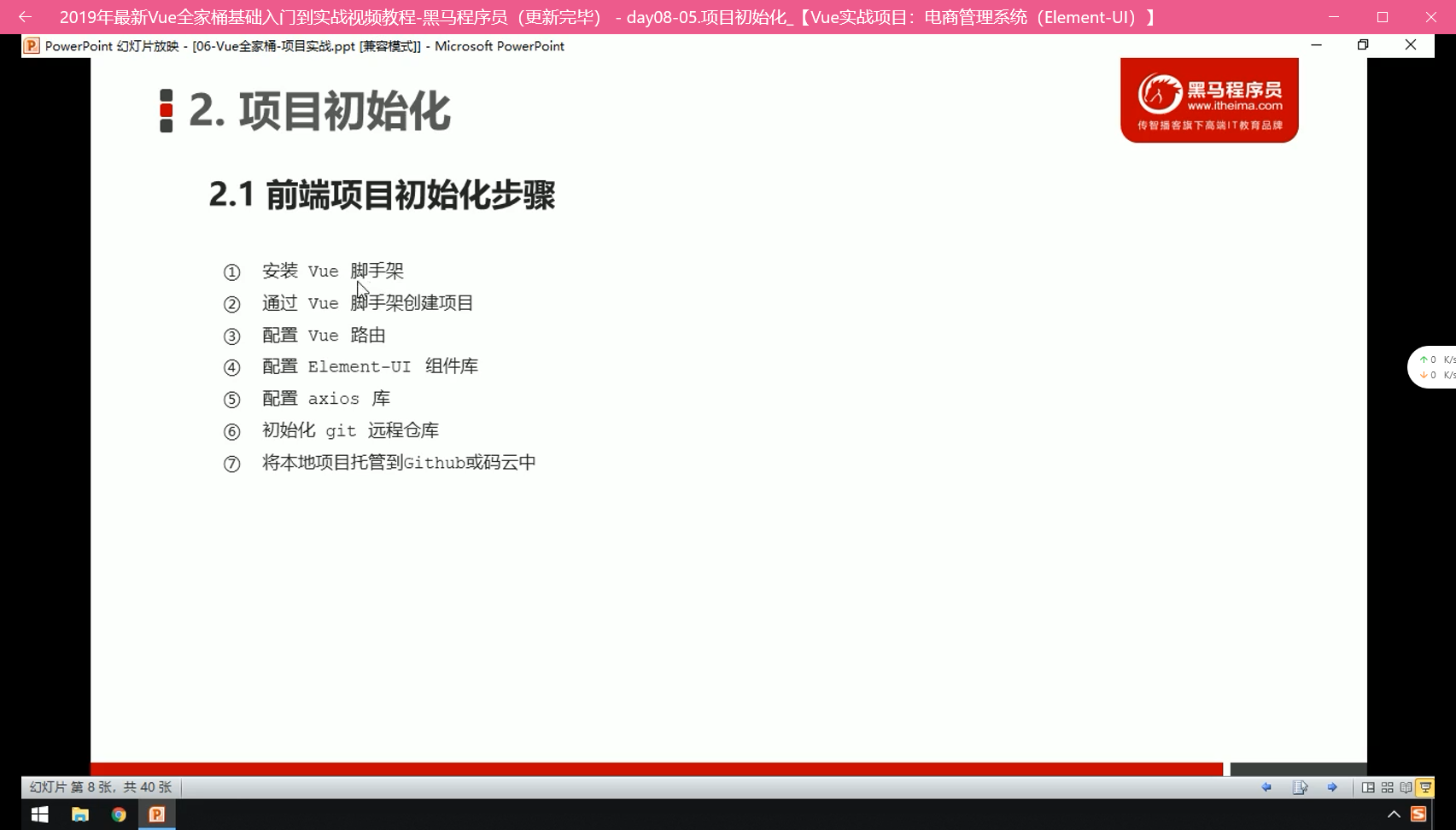The width and height of the screenshot is (1456, 830).
Task: Switch to Reading view
Action: pos(1406,787)
